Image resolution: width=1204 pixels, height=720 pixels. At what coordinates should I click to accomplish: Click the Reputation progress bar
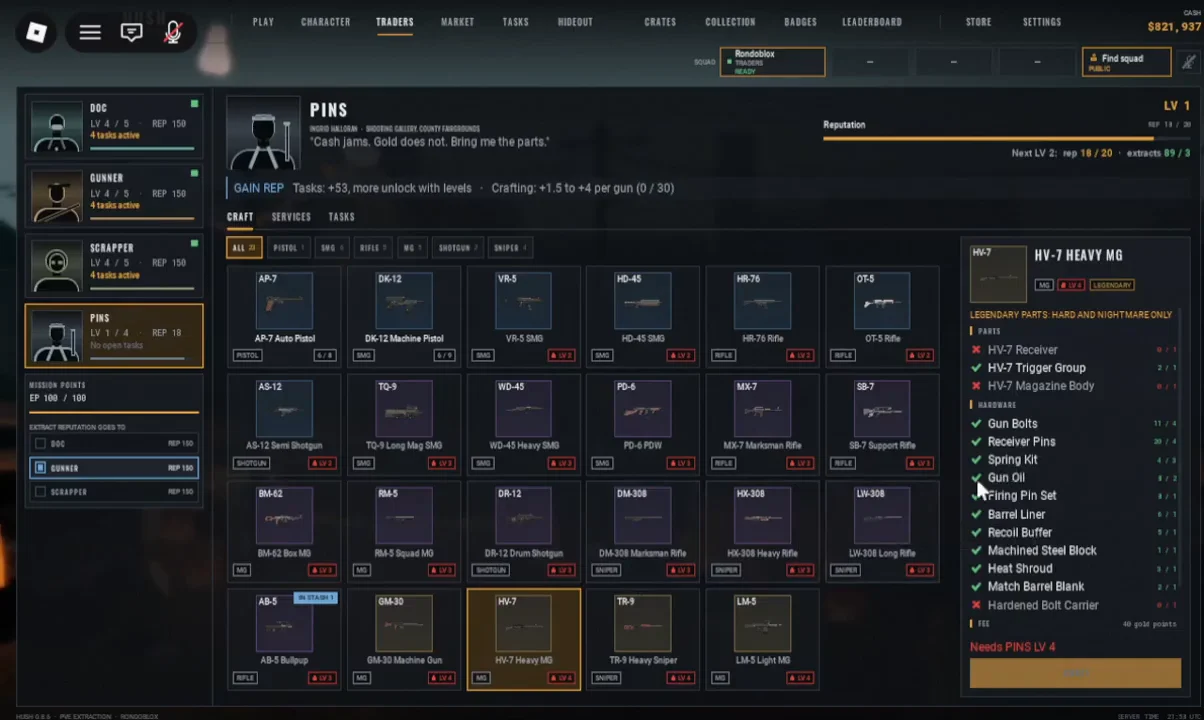pyautogui.click(x=1007, y=138)
